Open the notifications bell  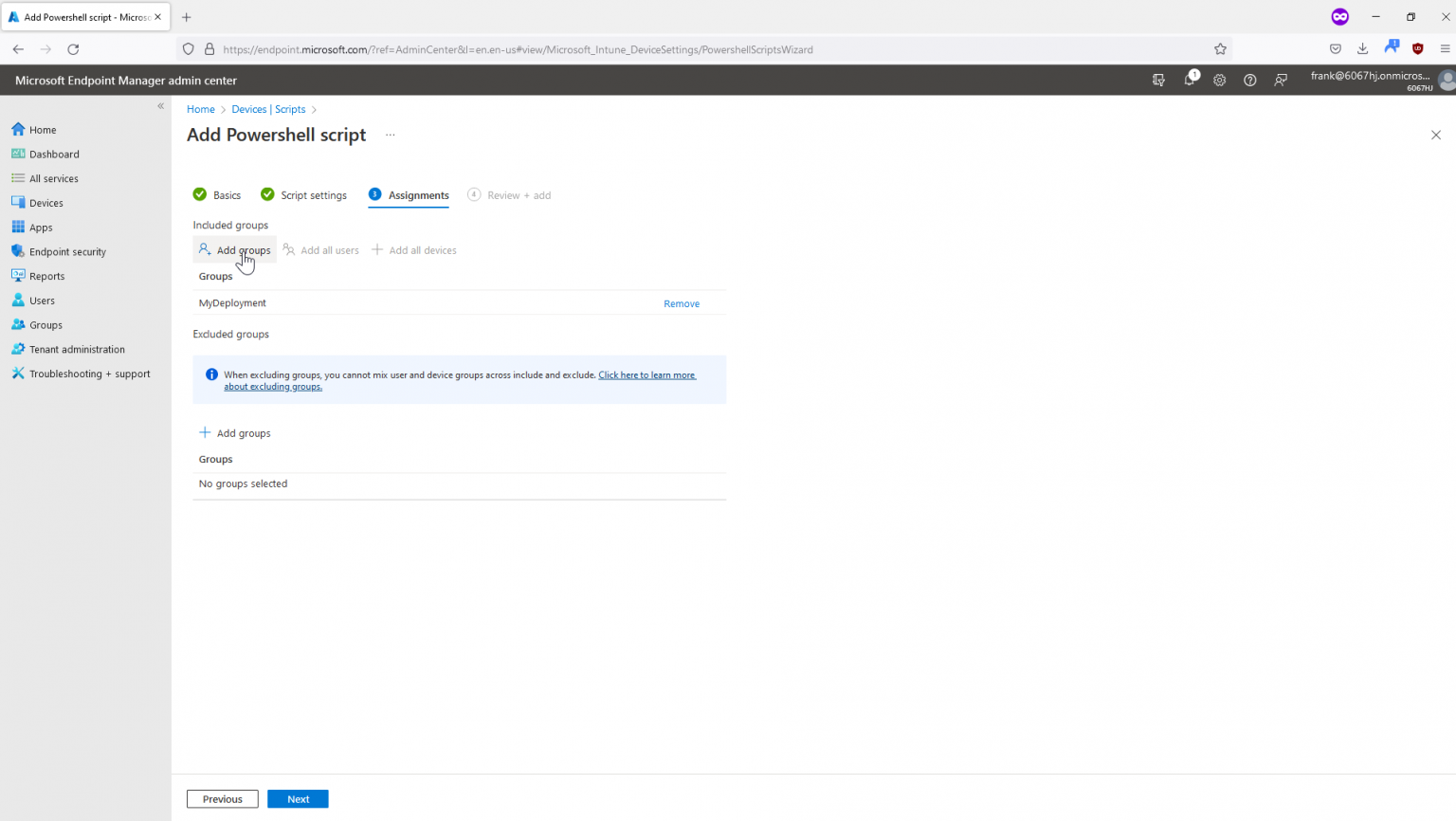[1189, 81]
